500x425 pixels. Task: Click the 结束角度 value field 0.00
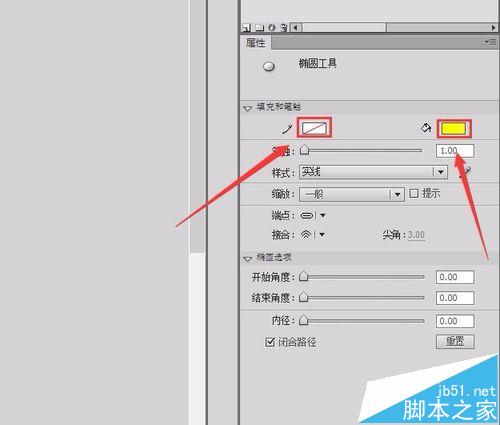pyautogui.click(x=455, y=298)
